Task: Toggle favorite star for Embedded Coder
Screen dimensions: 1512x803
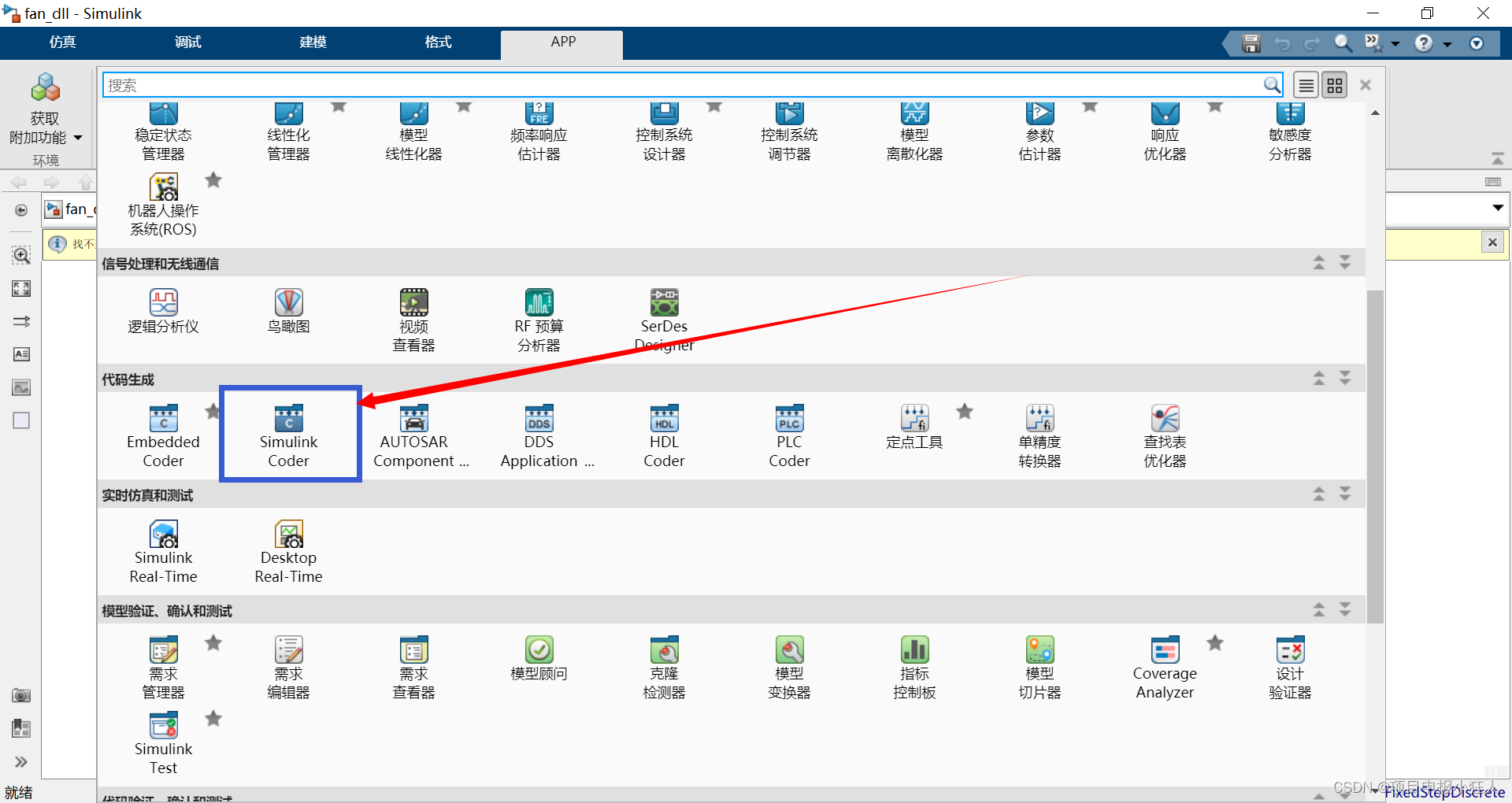Action: 212,411
